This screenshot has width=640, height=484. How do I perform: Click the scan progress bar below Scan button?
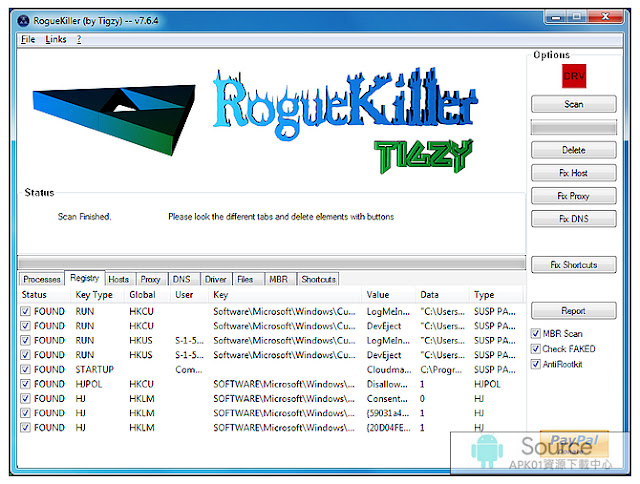pos(573,128)
